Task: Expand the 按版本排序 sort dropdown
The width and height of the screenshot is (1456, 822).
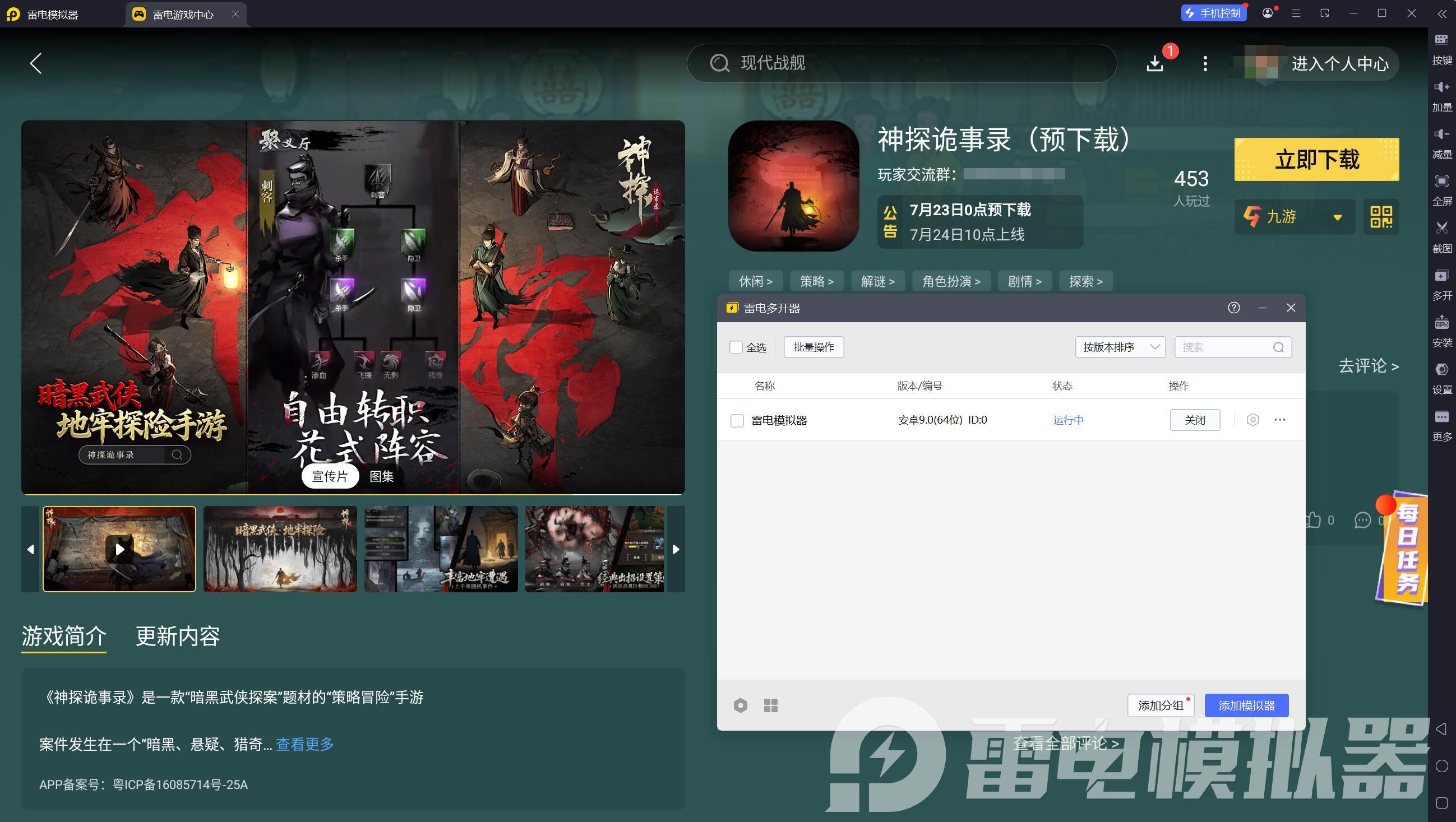Action: (1120, 347)
